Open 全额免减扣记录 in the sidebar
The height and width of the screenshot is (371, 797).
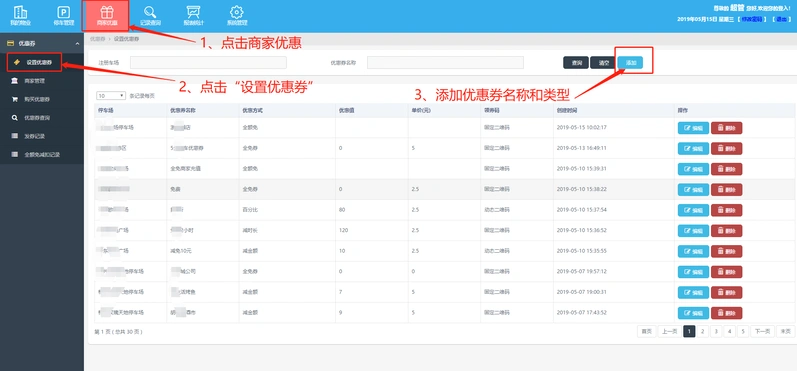(x=42, y=154)
